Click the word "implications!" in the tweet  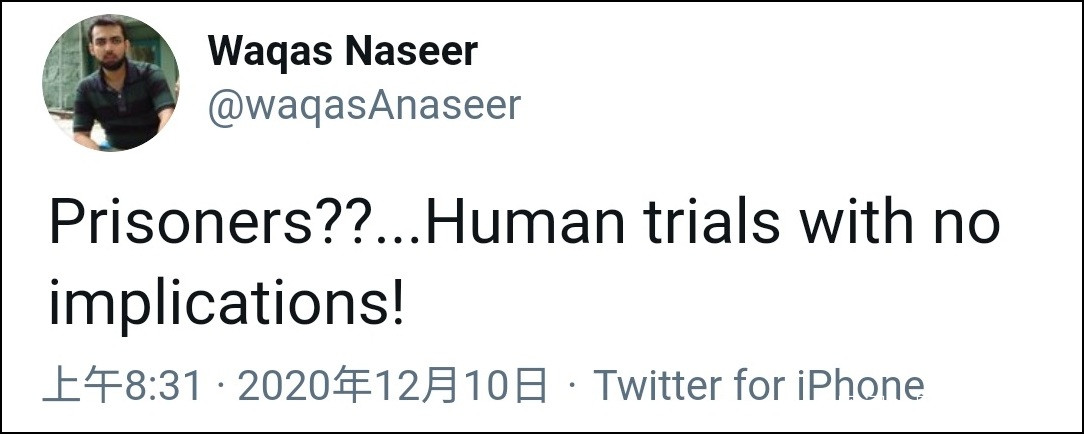point(226,305)
